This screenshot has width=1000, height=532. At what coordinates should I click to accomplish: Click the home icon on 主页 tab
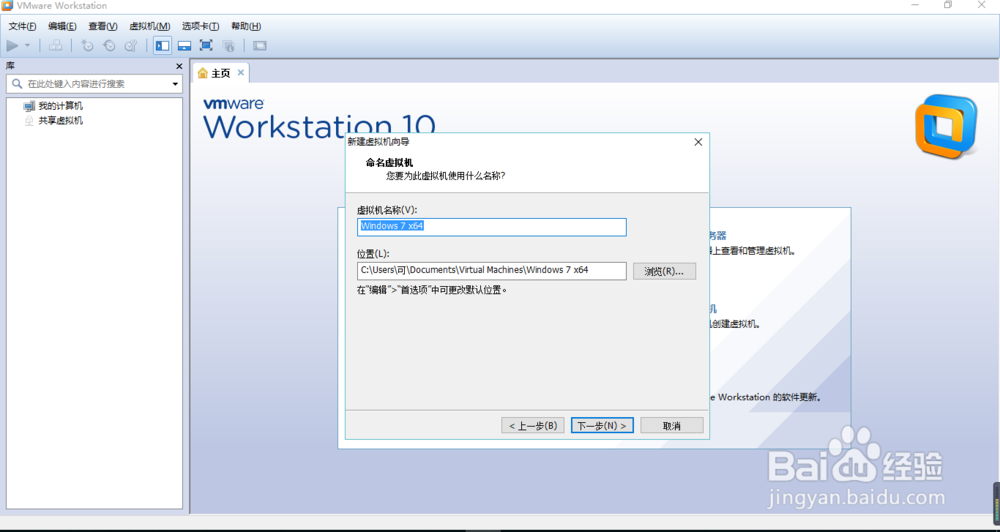203,73
